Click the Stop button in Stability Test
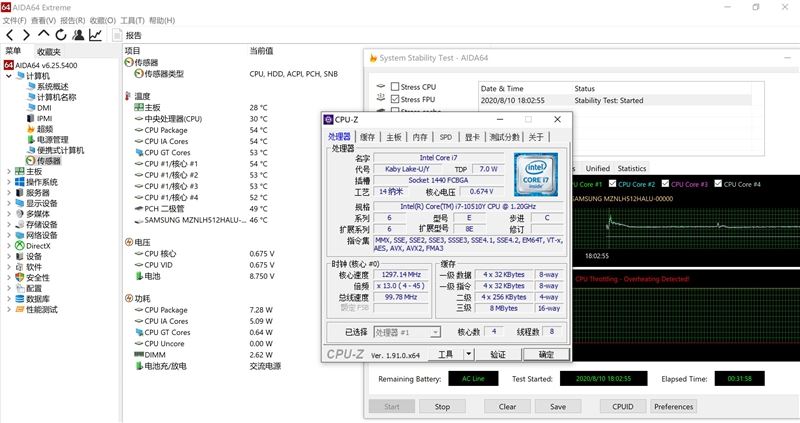The height and width of the screenshot is (423, 800). point(442,407)
